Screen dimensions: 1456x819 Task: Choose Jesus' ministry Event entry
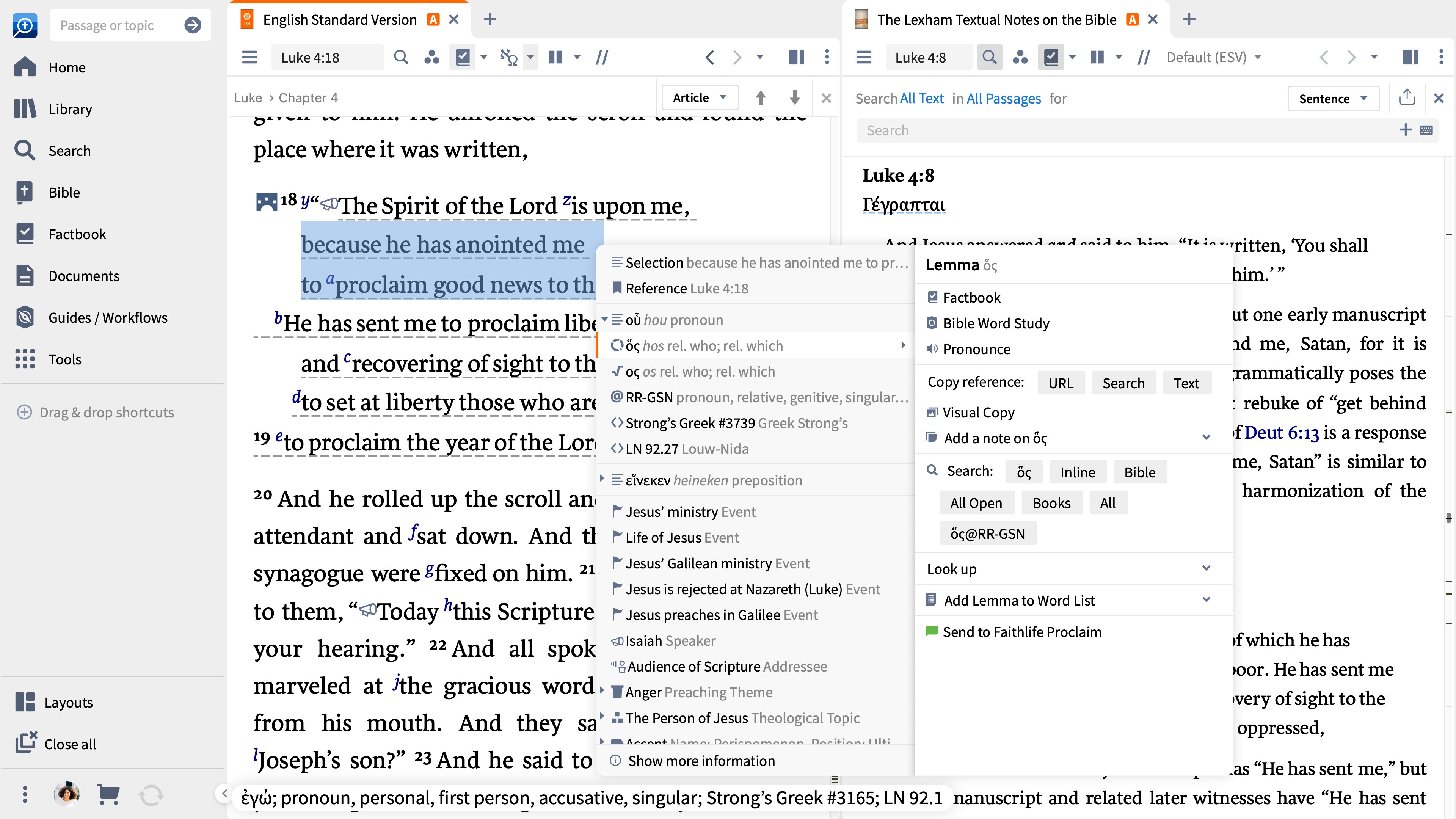coord(756,511)
